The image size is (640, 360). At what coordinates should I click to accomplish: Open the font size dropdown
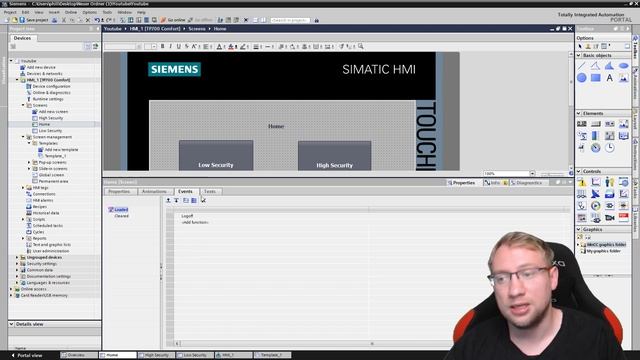154,47
